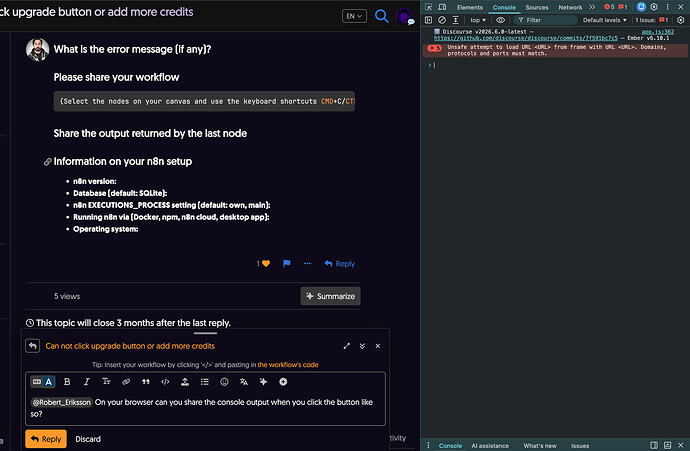Image resolution: width=690 pixels, height=451 pixels.
Task: Create live expression eye icon
Action: 500,20
